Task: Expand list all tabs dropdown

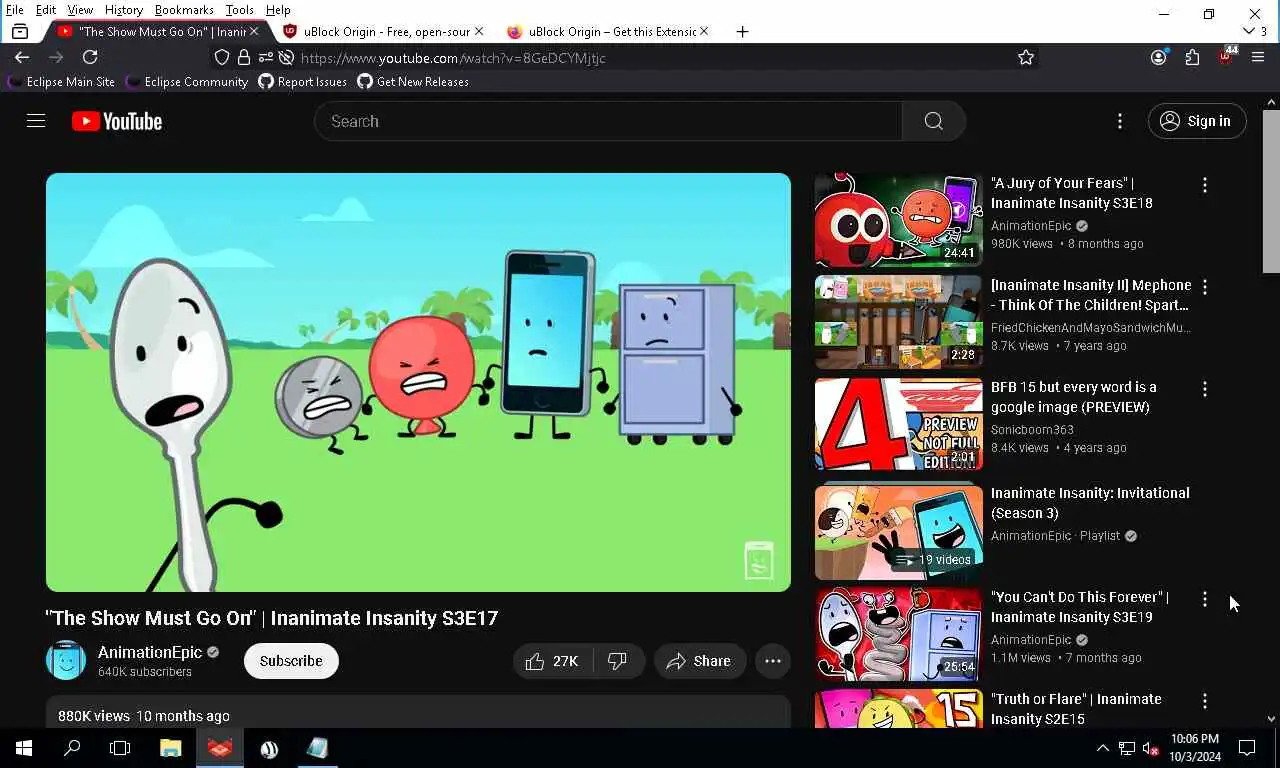Action: 1254,32
